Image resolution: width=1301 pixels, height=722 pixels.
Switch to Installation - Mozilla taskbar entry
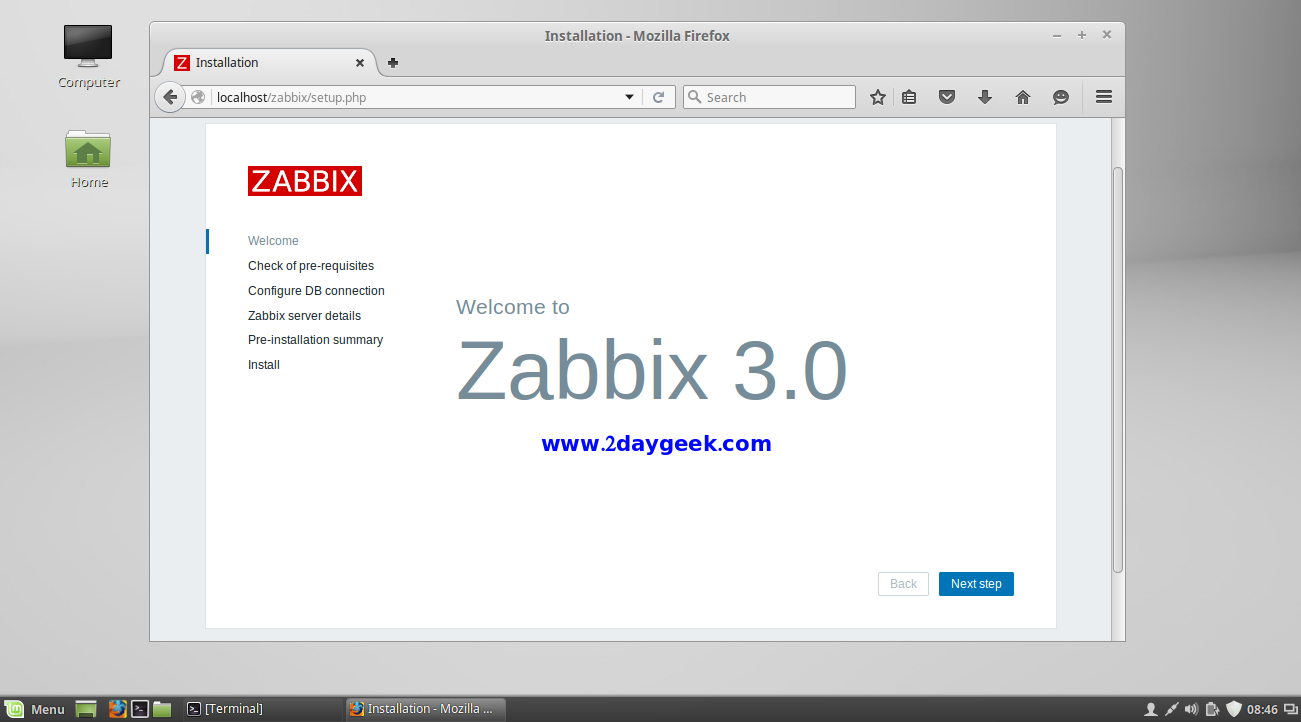click(x=425, y=709)
